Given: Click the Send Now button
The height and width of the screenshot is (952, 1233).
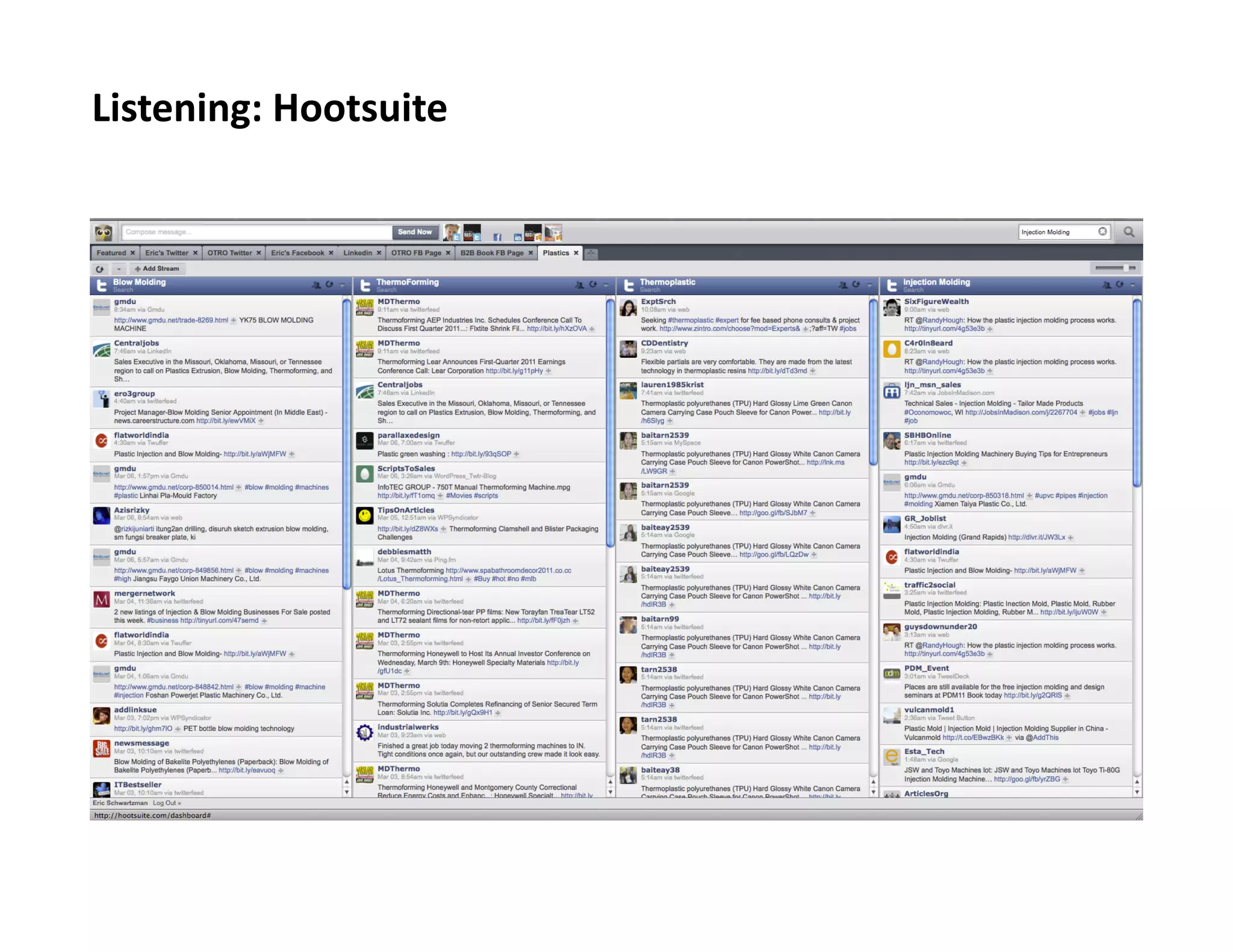Looking at the screenshot, I should [414, 232].
